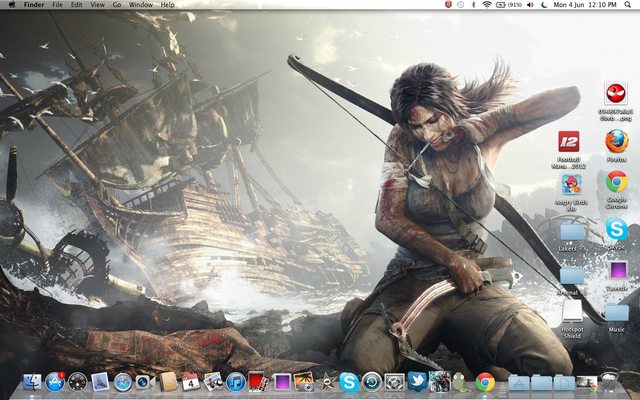The image size is (640, 400).
Task: Open Spotlight search magnifier
Action: pyautogui.click(x=627, y=4)
